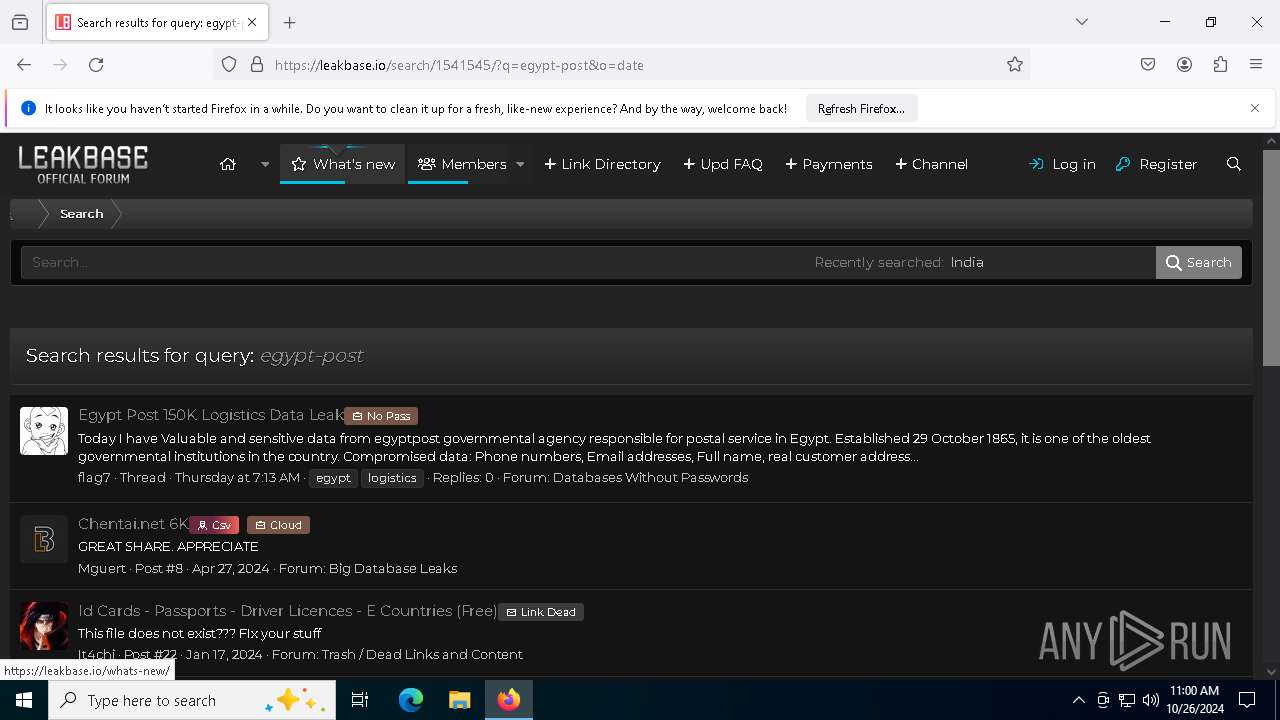The height and width of the screenshot is (720, 1280).
Task: Click the Register link
Action: coord(1156,164)
